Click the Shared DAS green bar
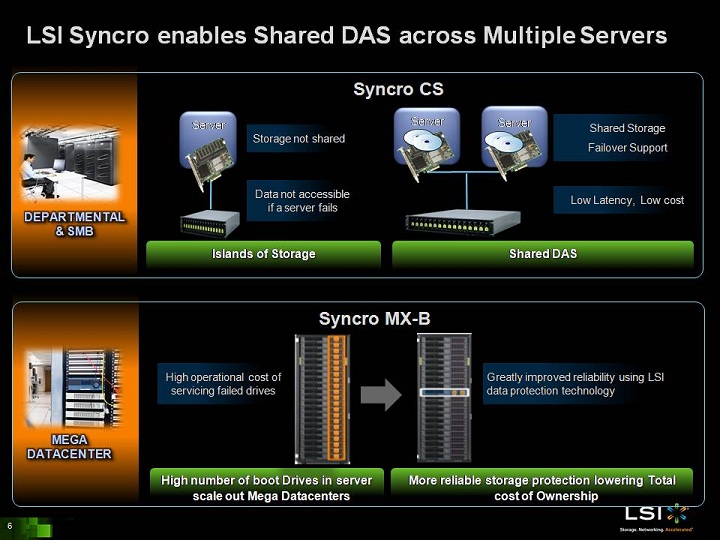720x540 pixels. coord(543,254)
